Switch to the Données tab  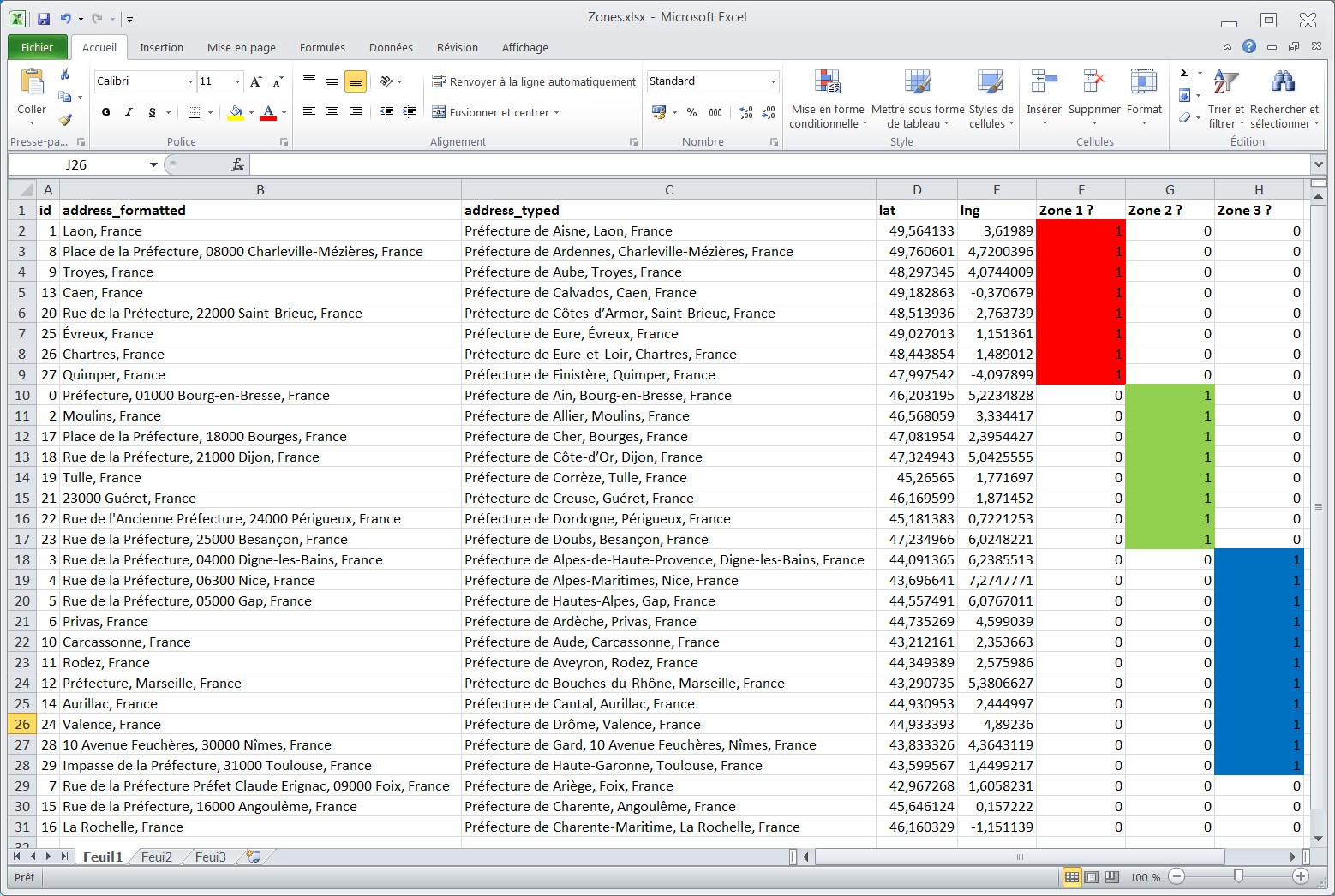391,47
